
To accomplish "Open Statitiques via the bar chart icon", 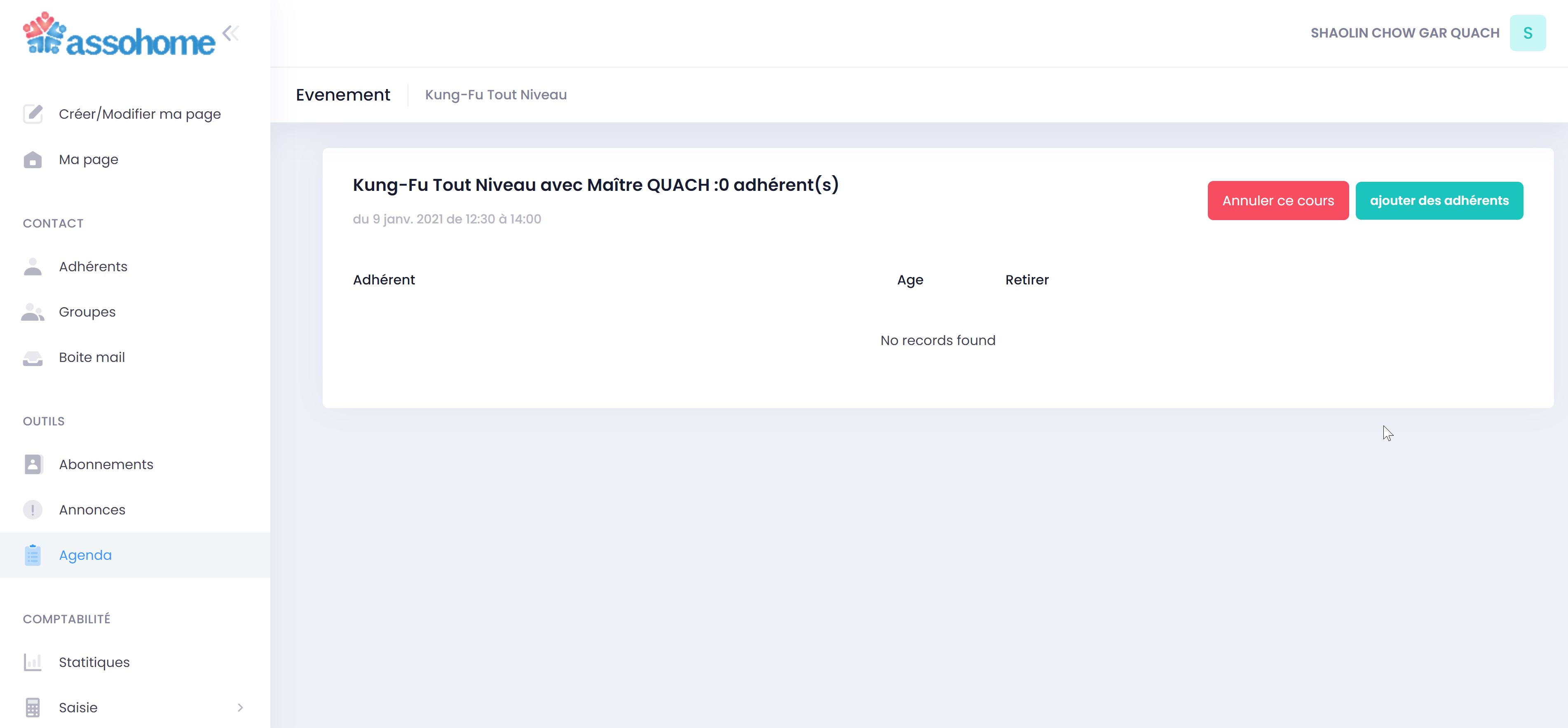I will [x=33, y=662].
